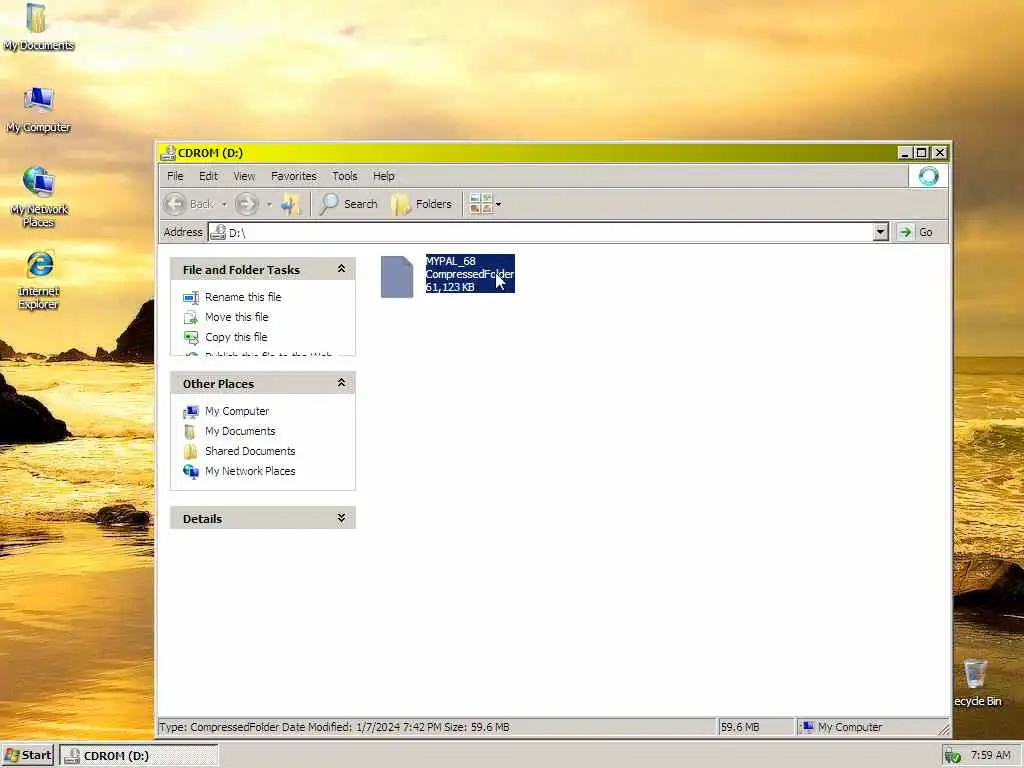Click the Forward toolbar arrow icon

246,204
